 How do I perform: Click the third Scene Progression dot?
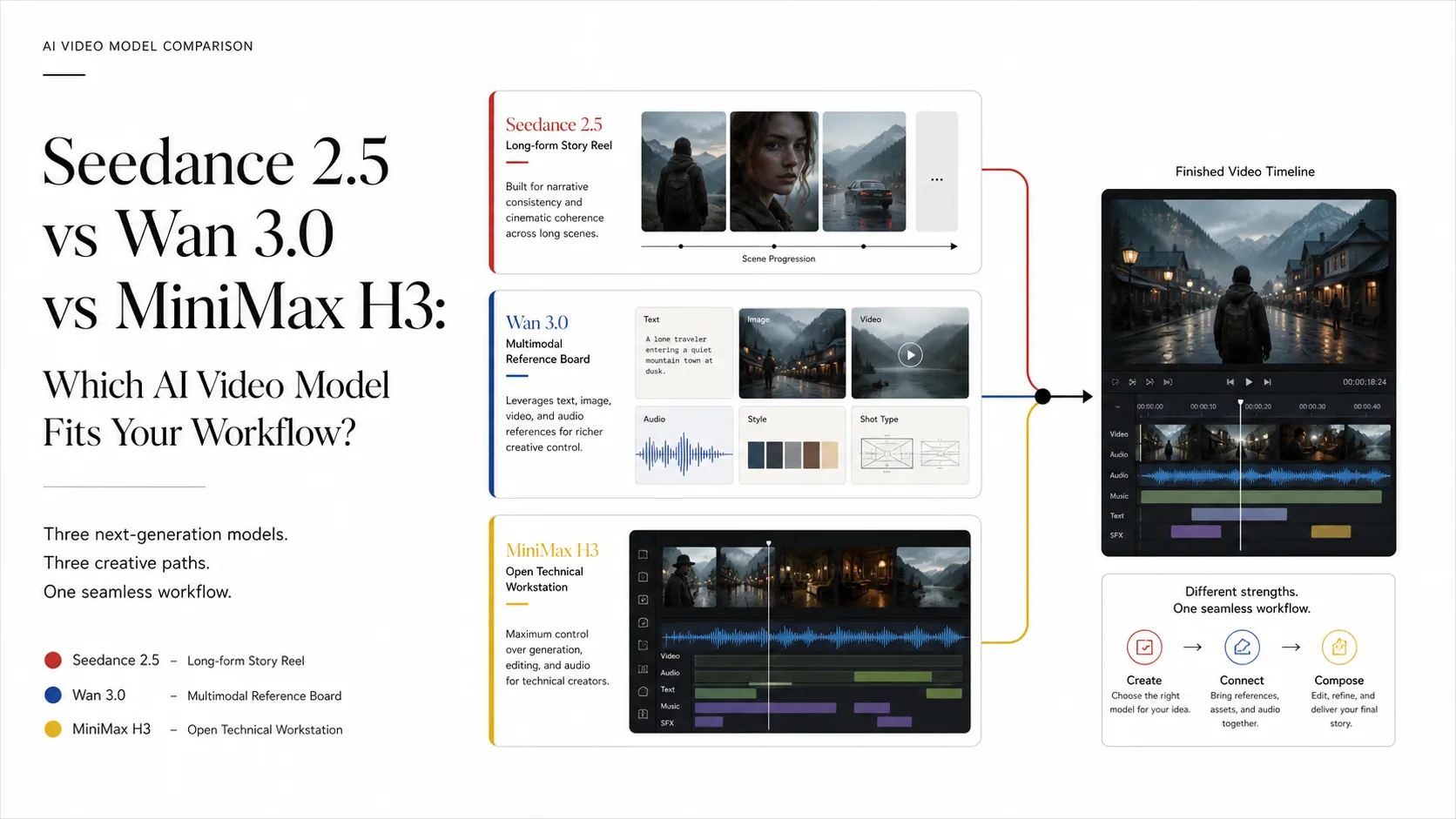click(x=864, y=246)
